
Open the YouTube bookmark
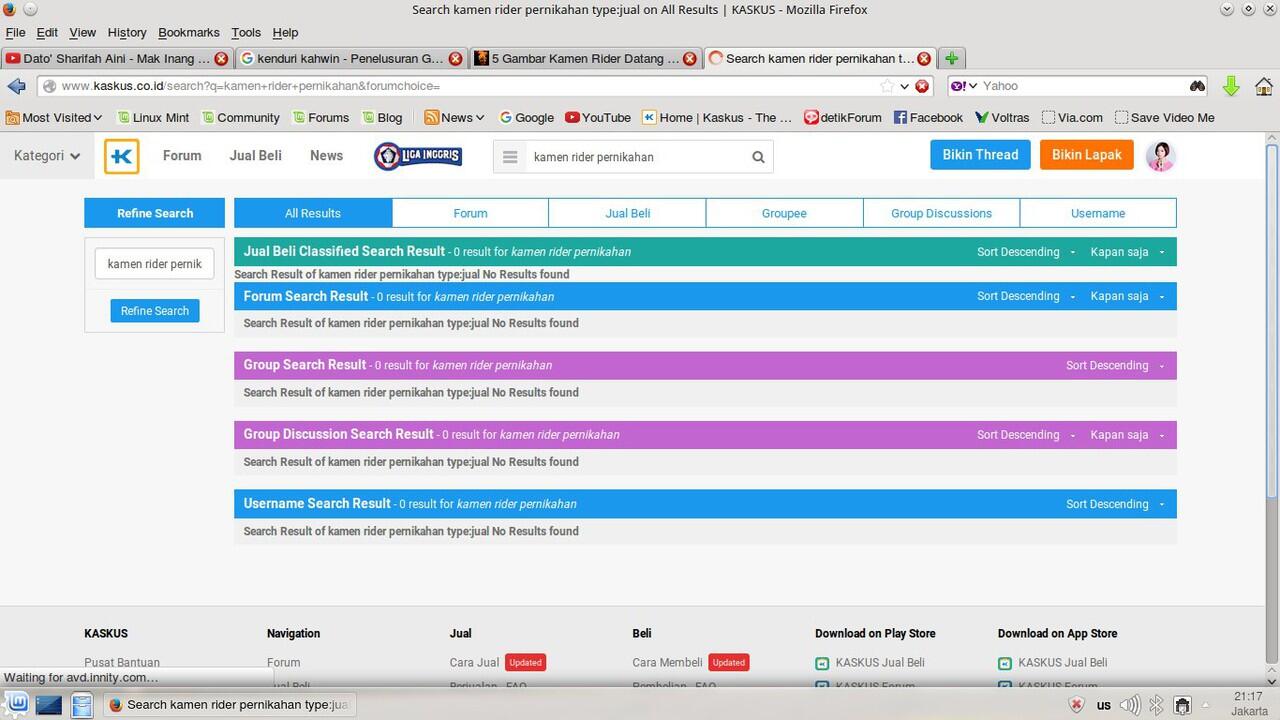tap(597, 117)
